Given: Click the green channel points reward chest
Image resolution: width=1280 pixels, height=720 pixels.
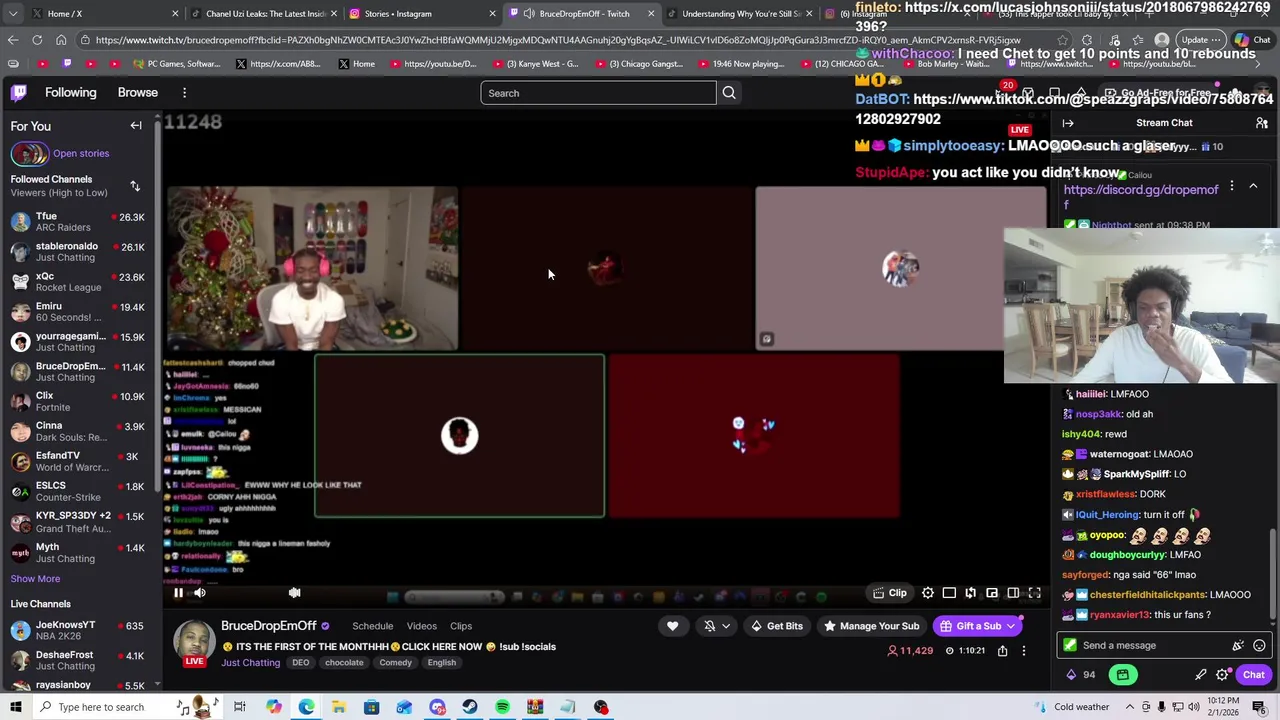Looking at the screenshot, I should coord(1123,675).
